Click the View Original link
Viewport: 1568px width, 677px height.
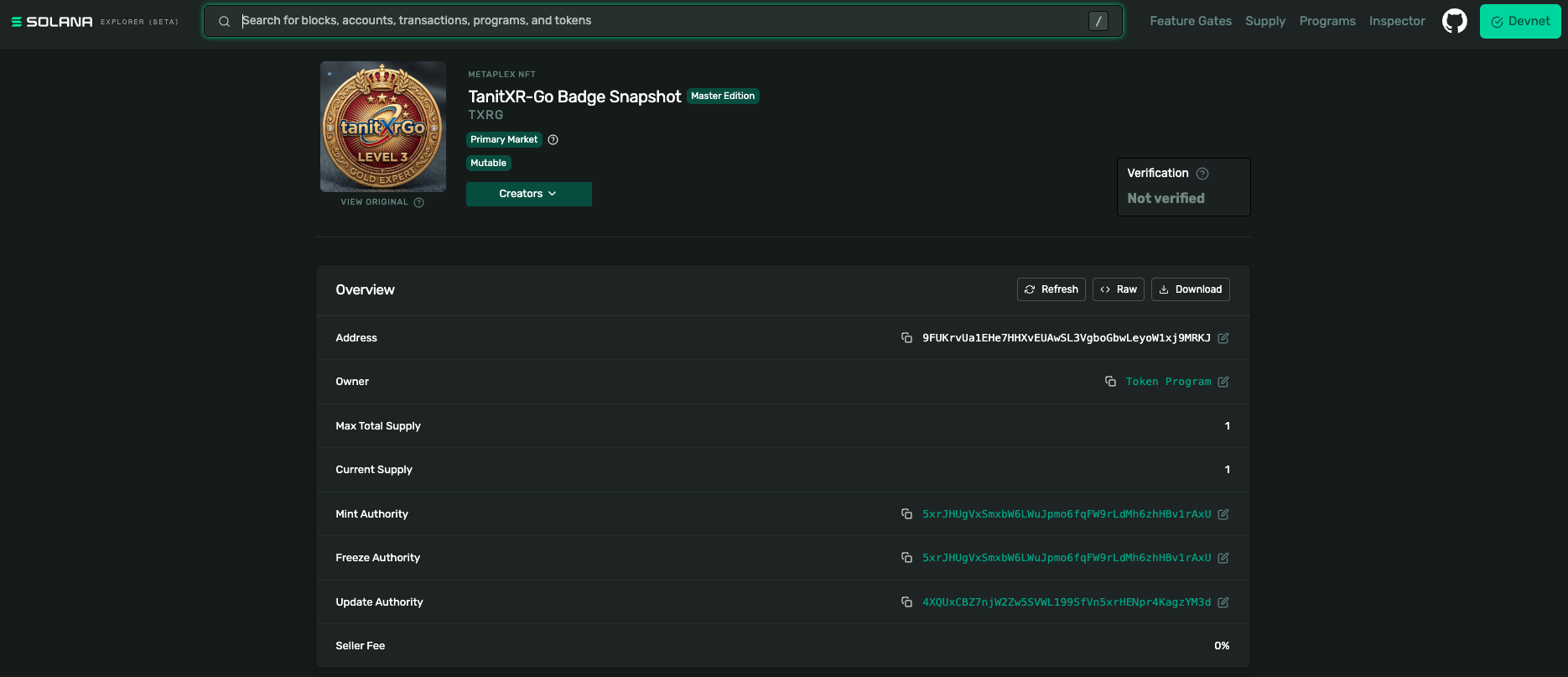click(374, 202)
